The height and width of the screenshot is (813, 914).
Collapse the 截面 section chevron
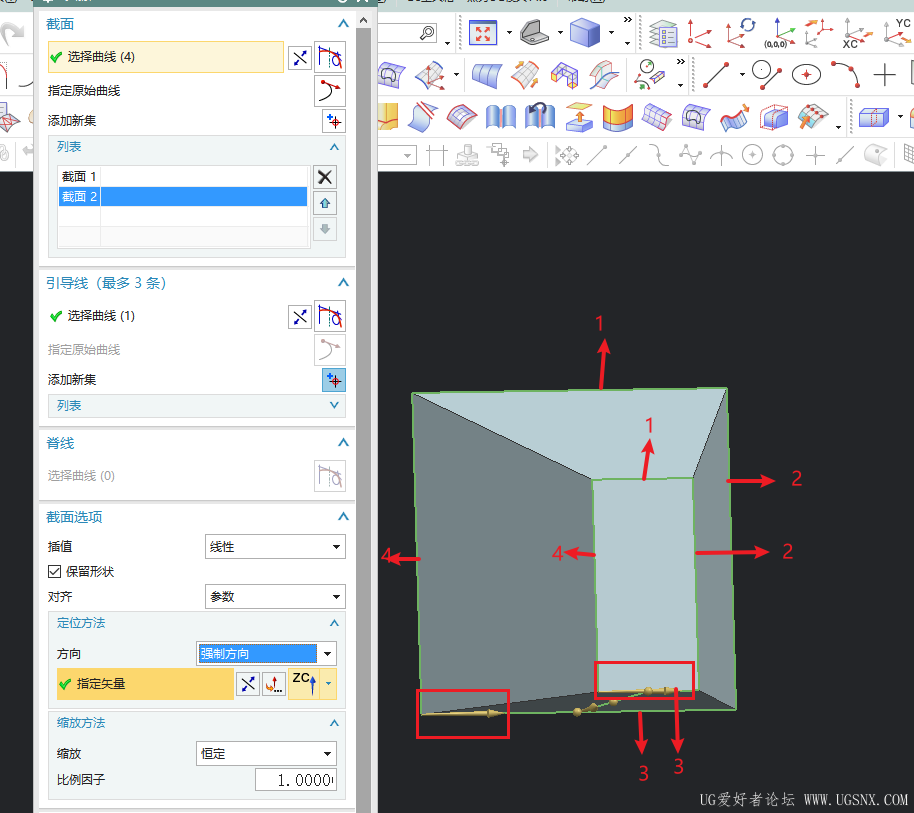point(343,23)
